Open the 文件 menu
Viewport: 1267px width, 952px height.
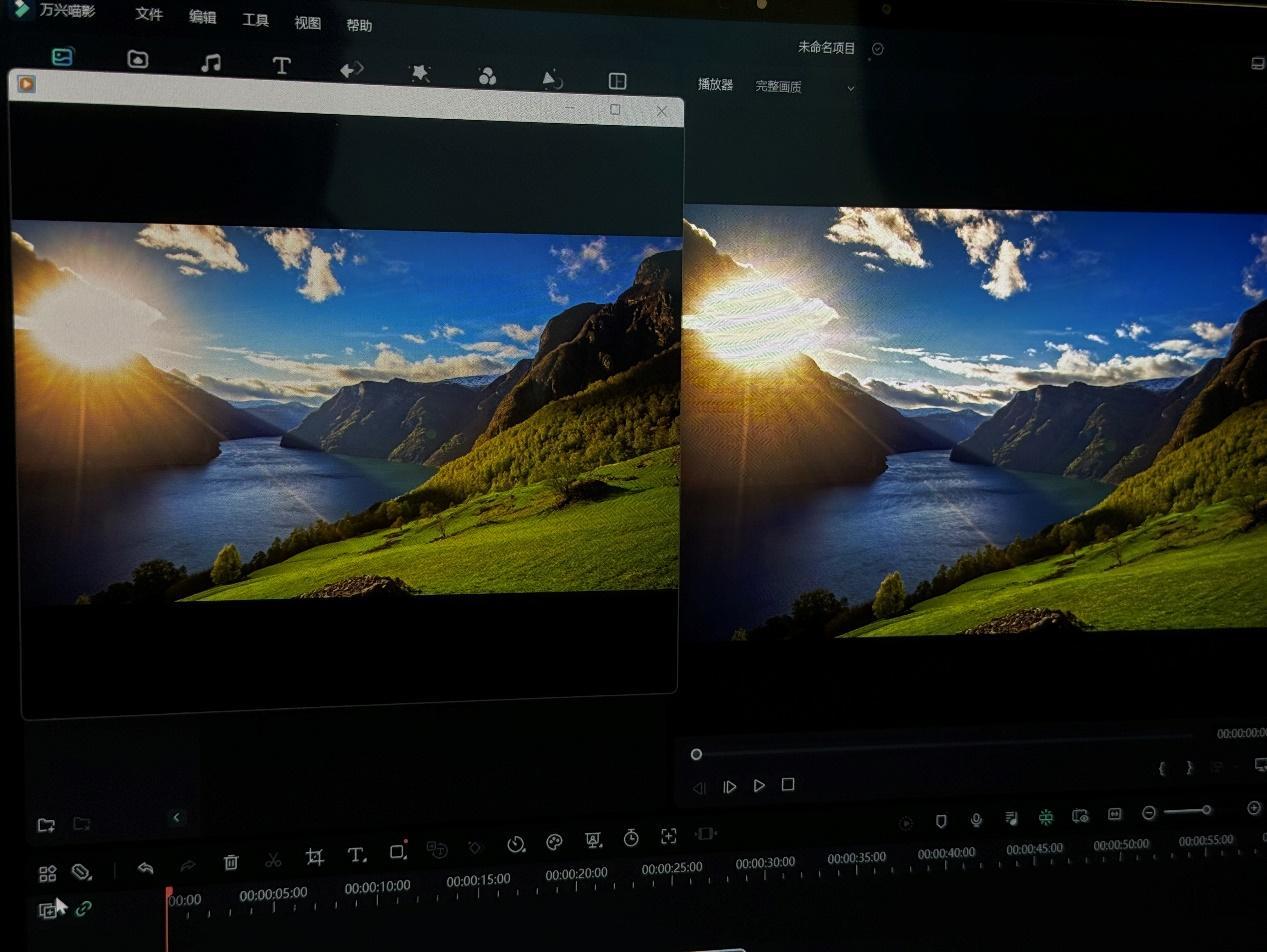pyautogui.click(x=149, y=15)
